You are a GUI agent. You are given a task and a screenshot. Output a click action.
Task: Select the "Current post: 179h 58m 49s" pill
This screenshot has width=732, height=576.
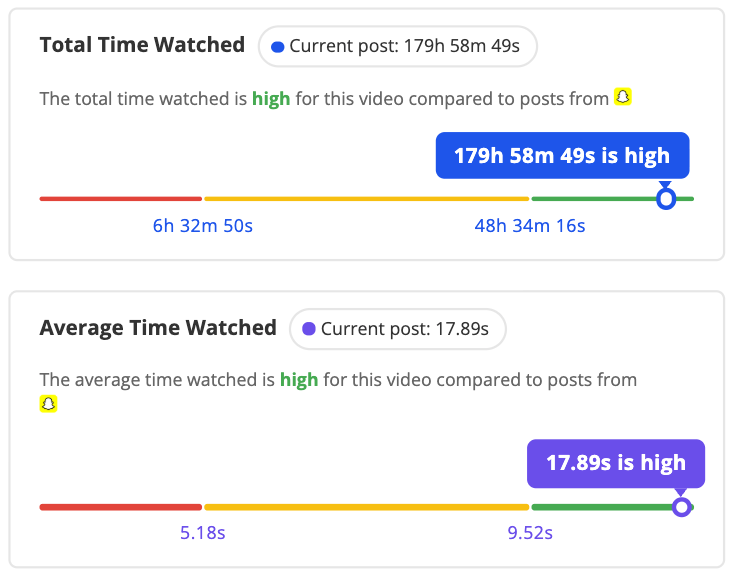point(398,46)
